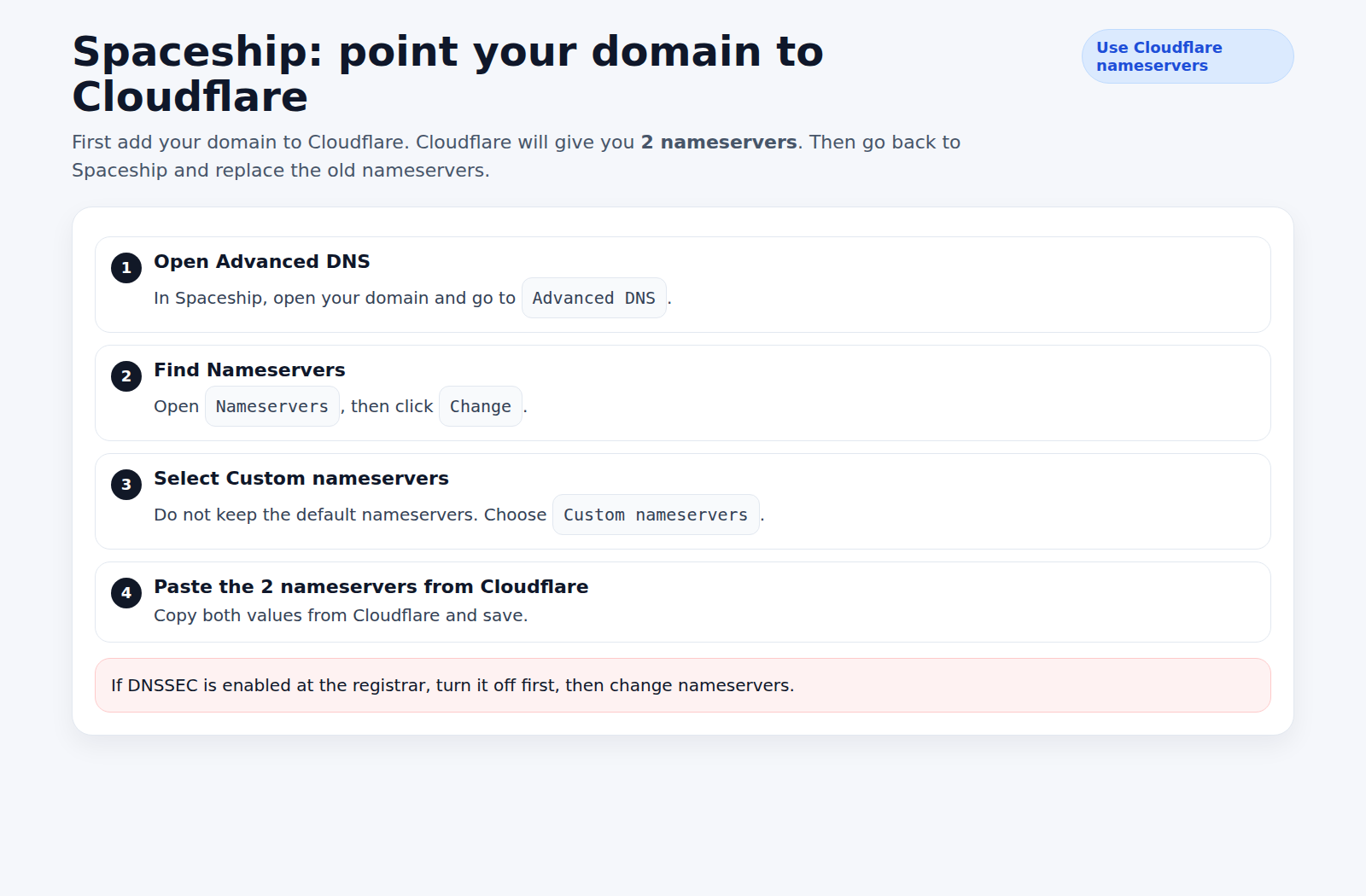Click the step 4 numbered circle badge
This screenshot has width=1366, height=896.
[x=126, y=592]
